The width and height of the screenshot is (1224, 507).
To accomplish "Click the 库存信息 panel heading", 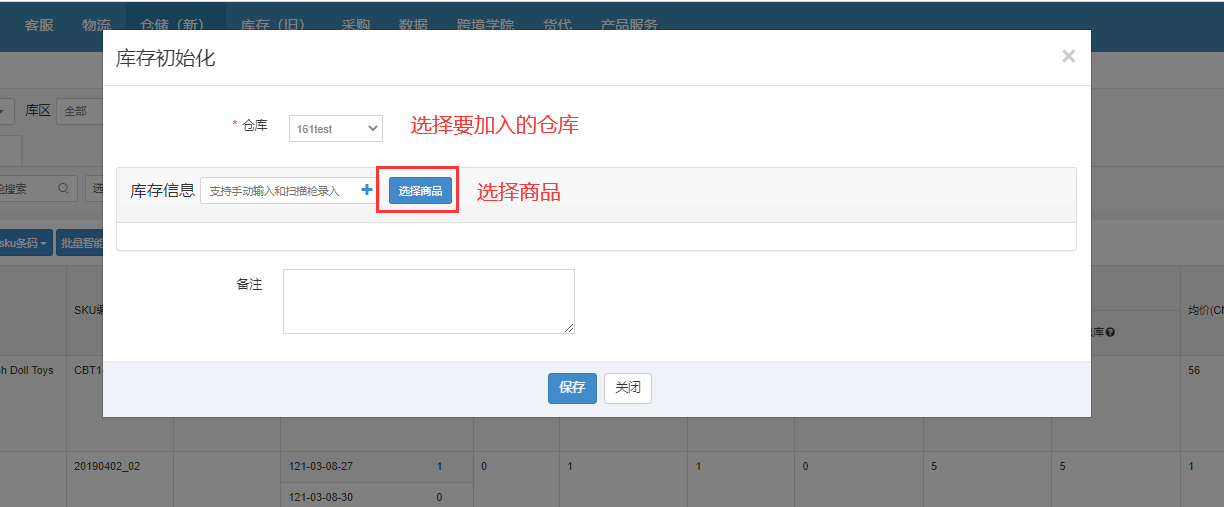I will [x=162, y=191].
